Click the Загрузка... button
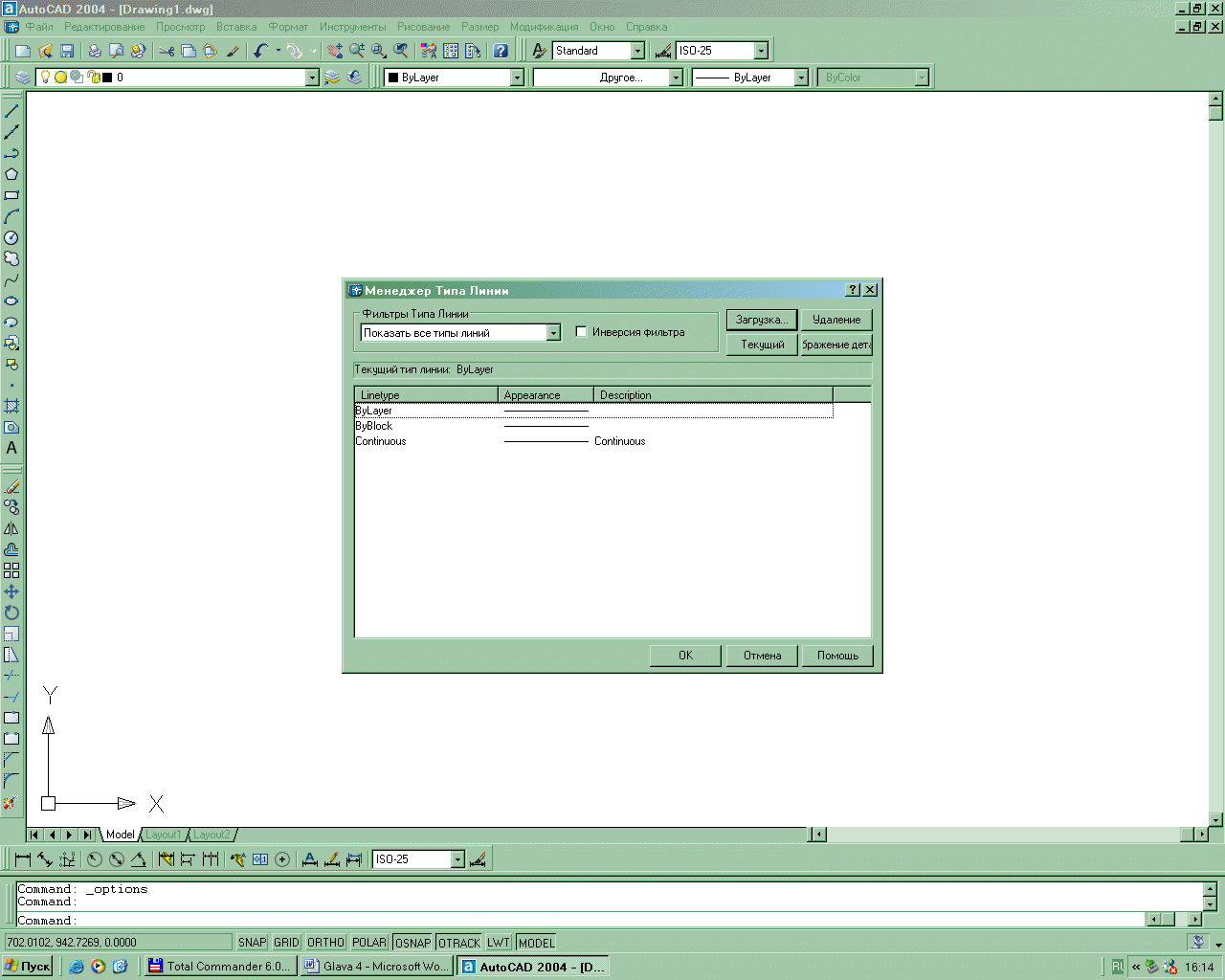This screenshot has height=980, width=1225. (762, 320)
